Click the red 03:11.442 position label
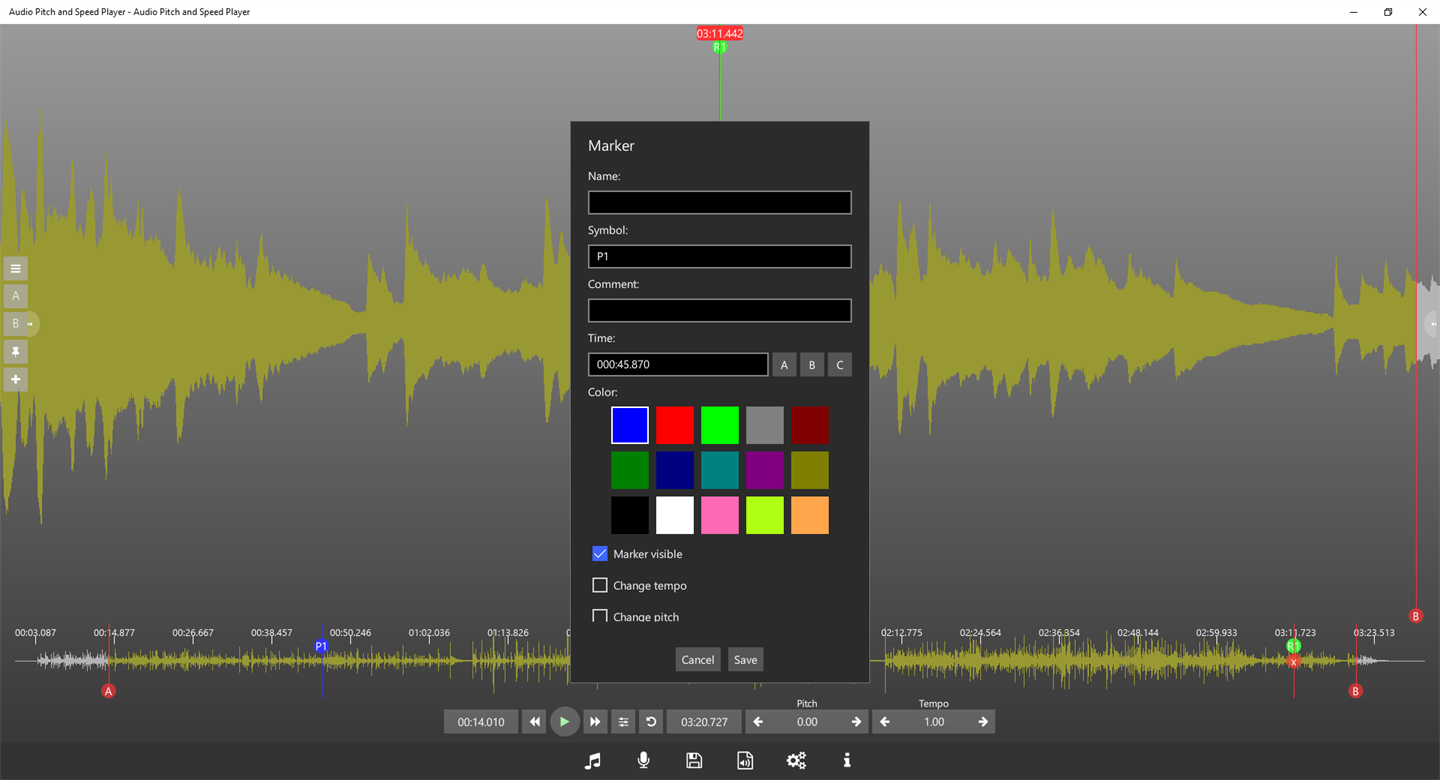Image resolution: width=1440 pixels, height=780 pixels. (720, 33)
